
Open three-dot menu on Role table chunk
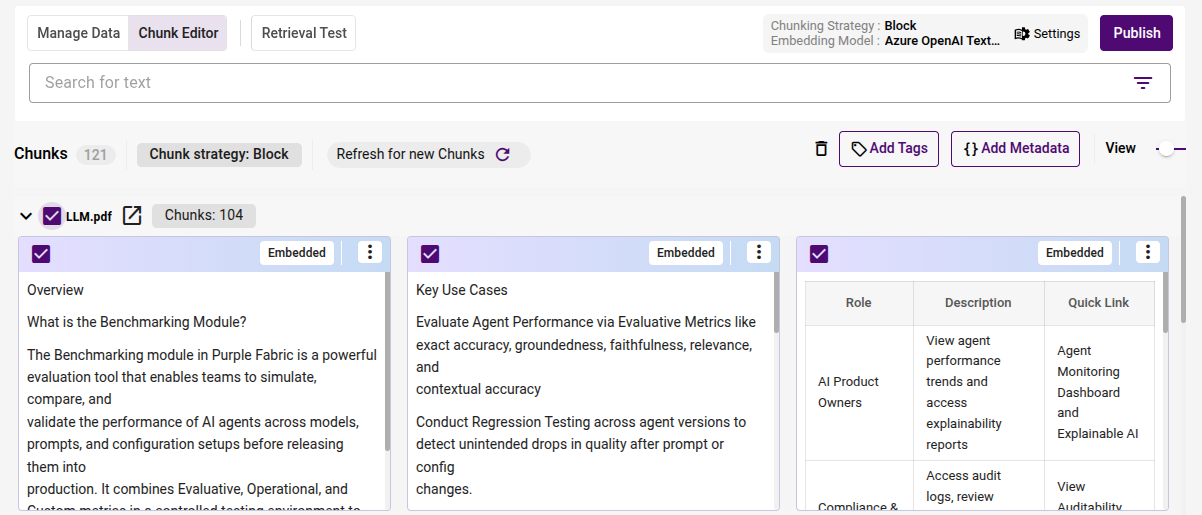point(1148,253)
